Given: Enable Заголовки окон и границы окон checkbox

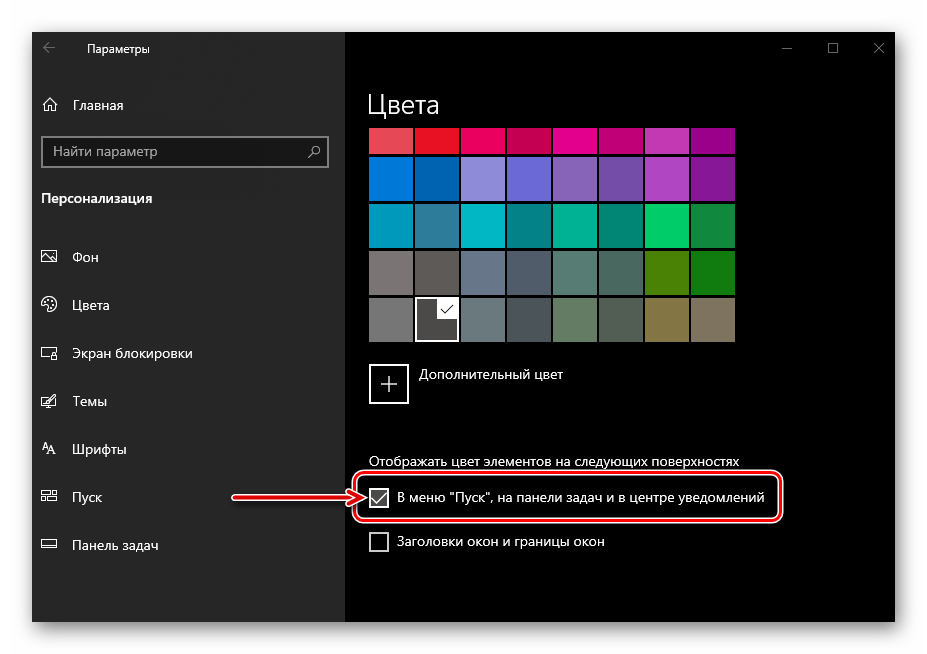Looking at the screenshot, I should 379,542.
